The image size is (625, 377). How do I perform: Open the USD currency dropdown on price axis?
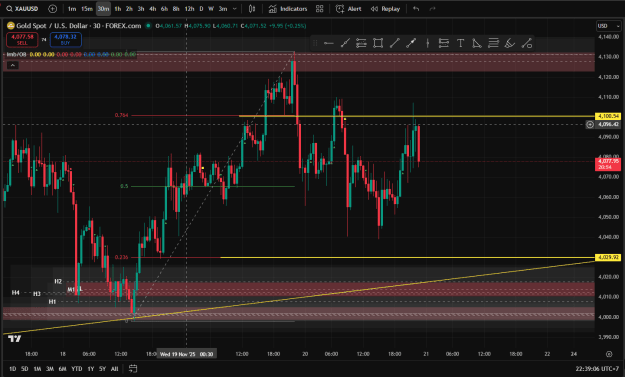(609, 26)
